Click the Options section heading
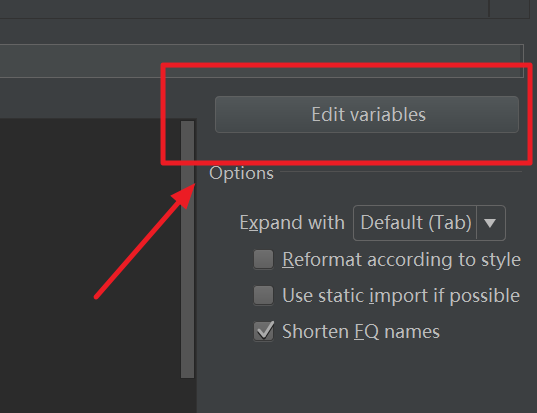 [241, 173]
